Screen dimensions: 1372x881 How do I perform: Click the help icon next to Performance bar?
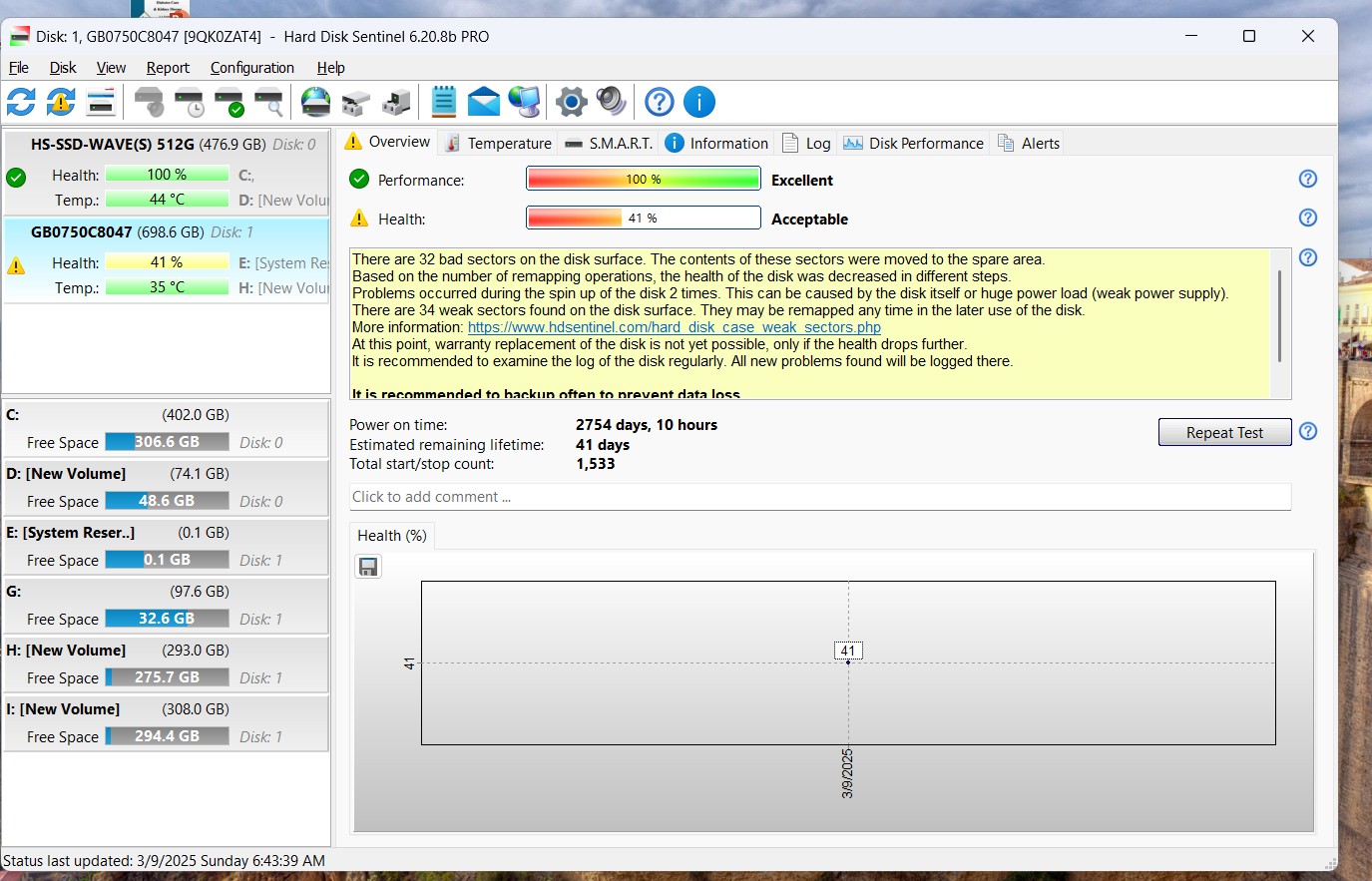[1308, 179]
